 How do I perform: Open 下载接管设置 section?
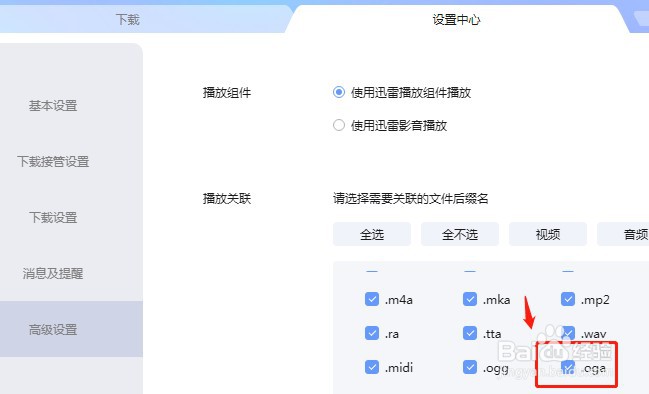pyautogui.click(x=53, y=161)
